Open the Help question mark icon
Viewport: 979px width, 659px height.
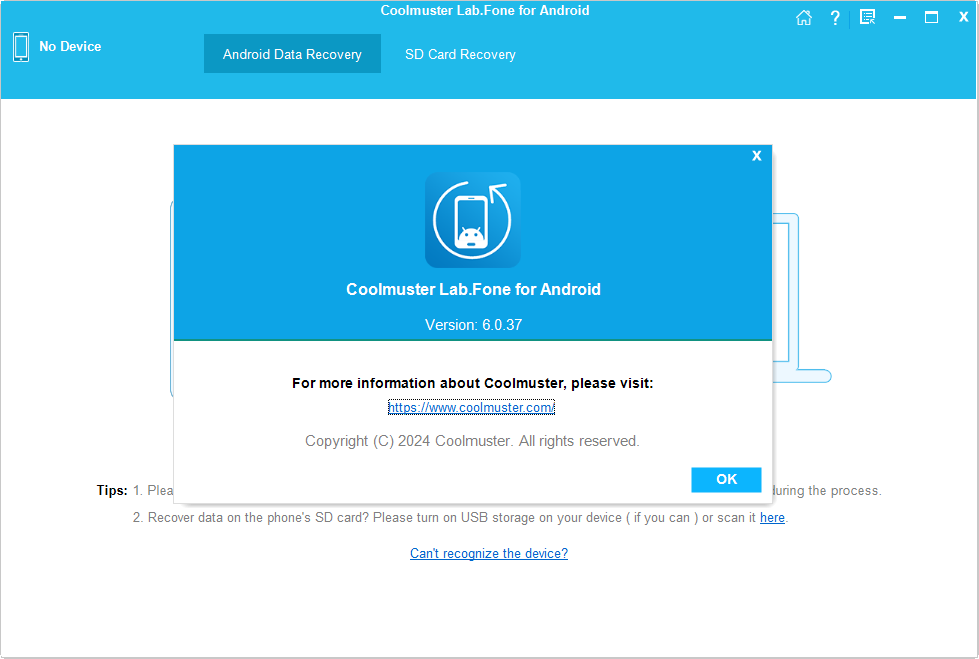coord(835,17)
